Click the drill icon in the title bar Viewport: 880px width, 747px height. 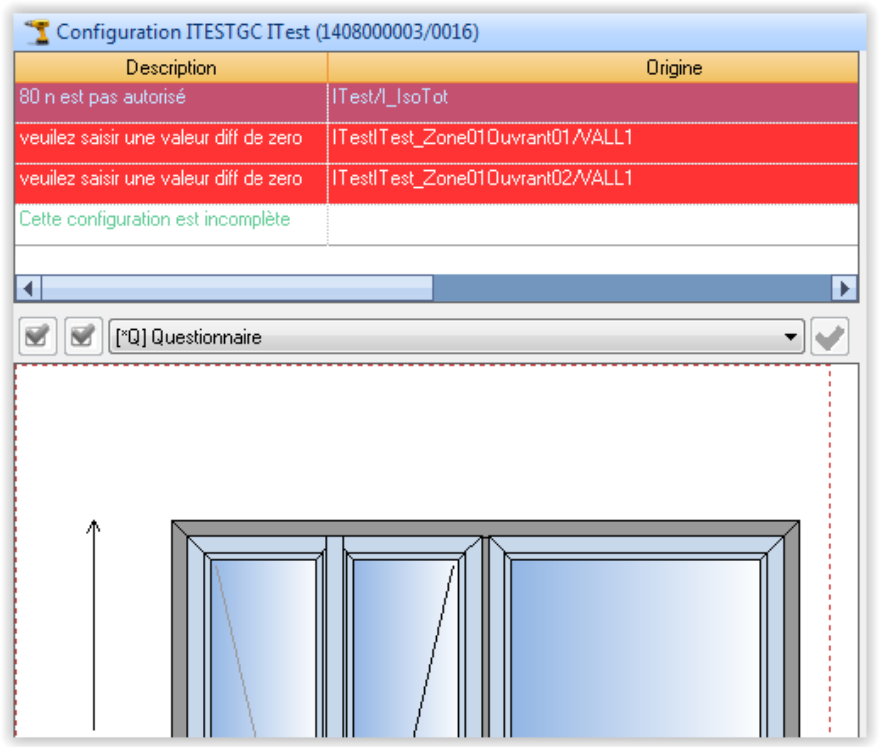pyautogui.click(x=39, y=32)
